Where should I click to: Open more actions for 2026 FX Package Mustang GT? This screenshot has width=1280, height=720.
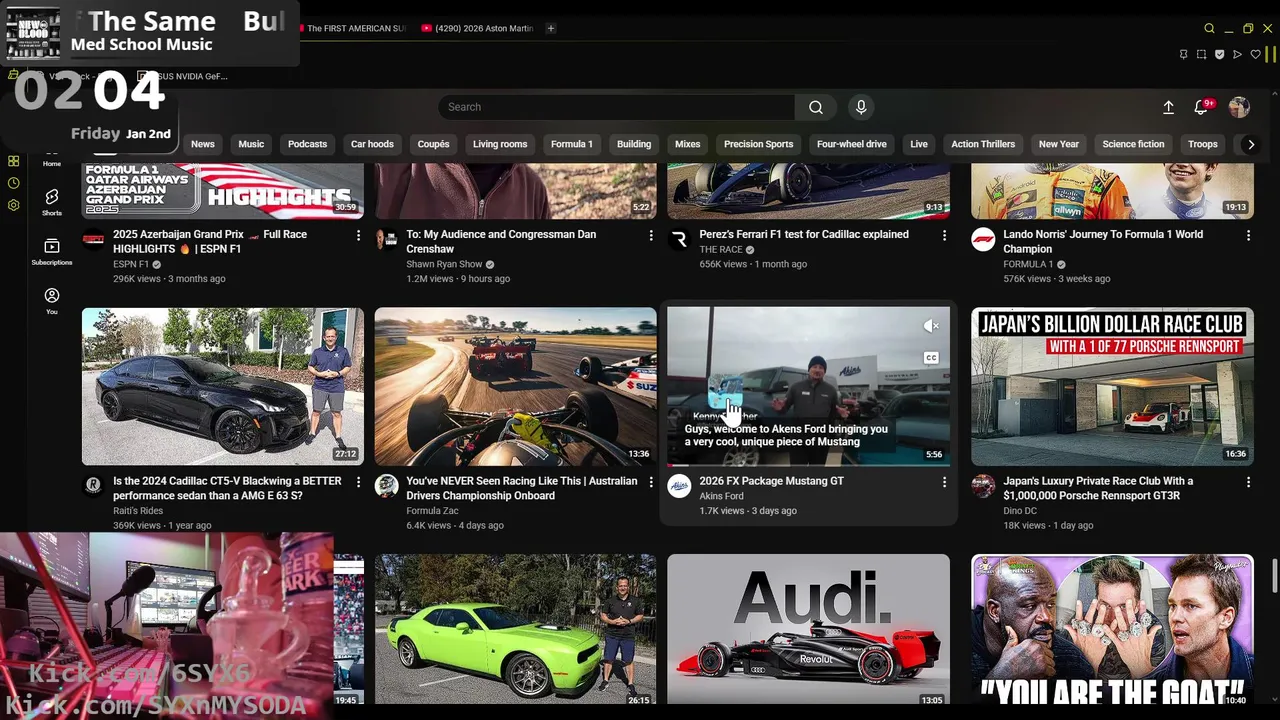(944, 482)
